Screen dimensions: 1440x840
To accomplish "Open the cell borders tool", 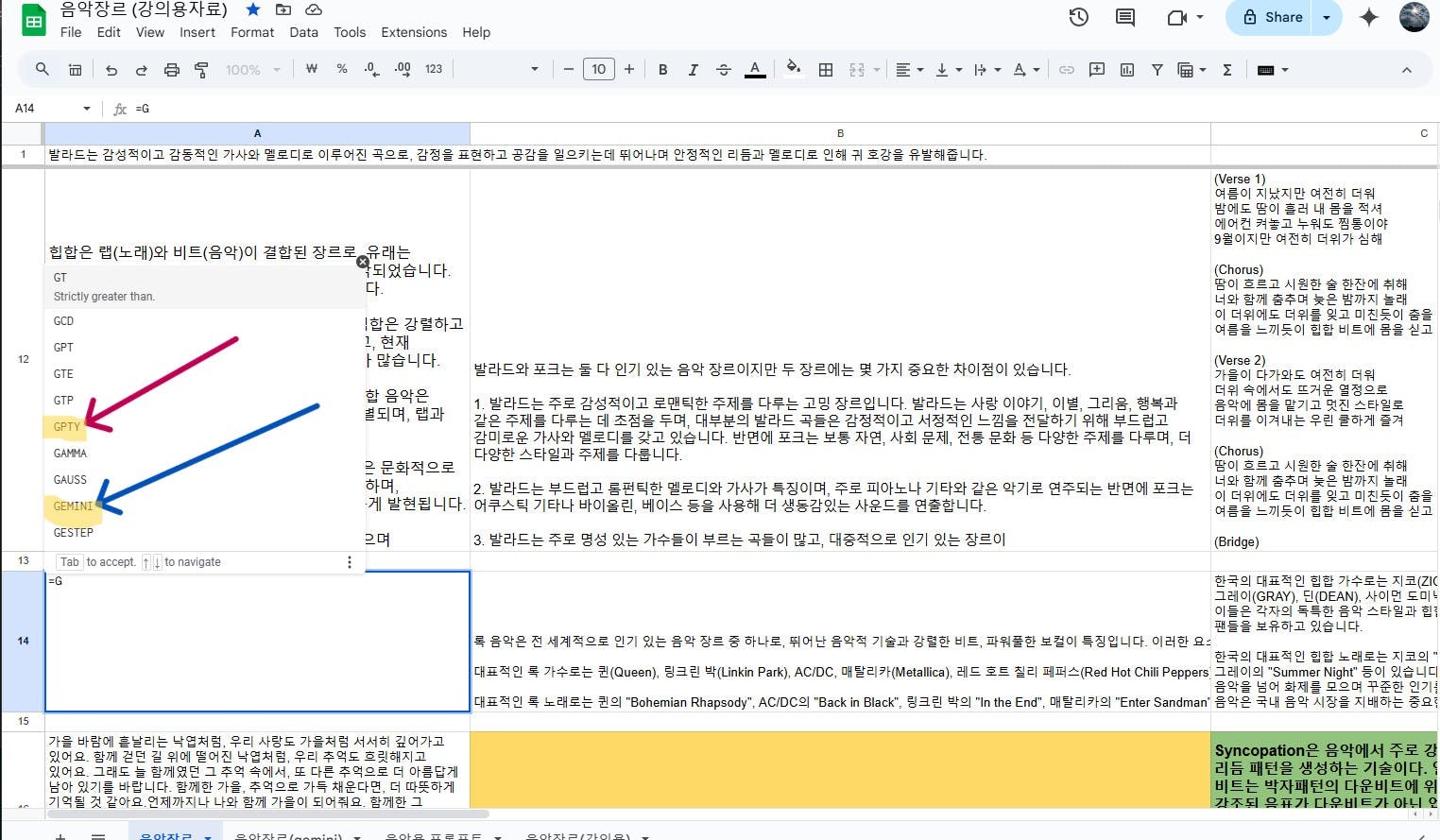I will coord(826,69).
